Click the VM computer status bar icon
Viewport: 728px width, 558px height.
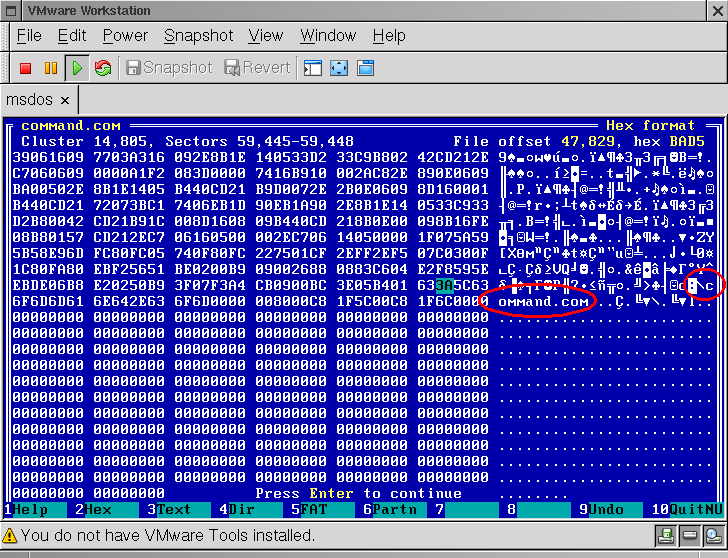coord(713,536)
